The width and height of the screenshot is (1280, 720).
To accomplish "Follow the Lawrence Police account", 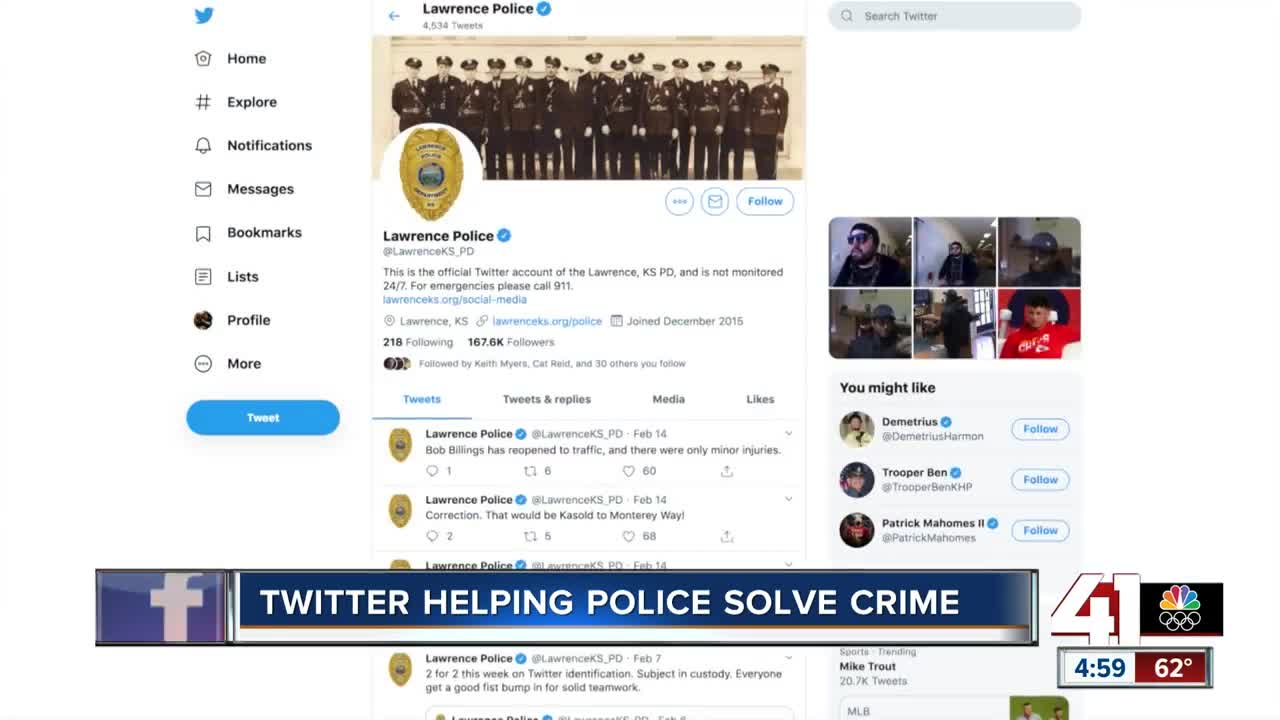I will coord(765,201).
